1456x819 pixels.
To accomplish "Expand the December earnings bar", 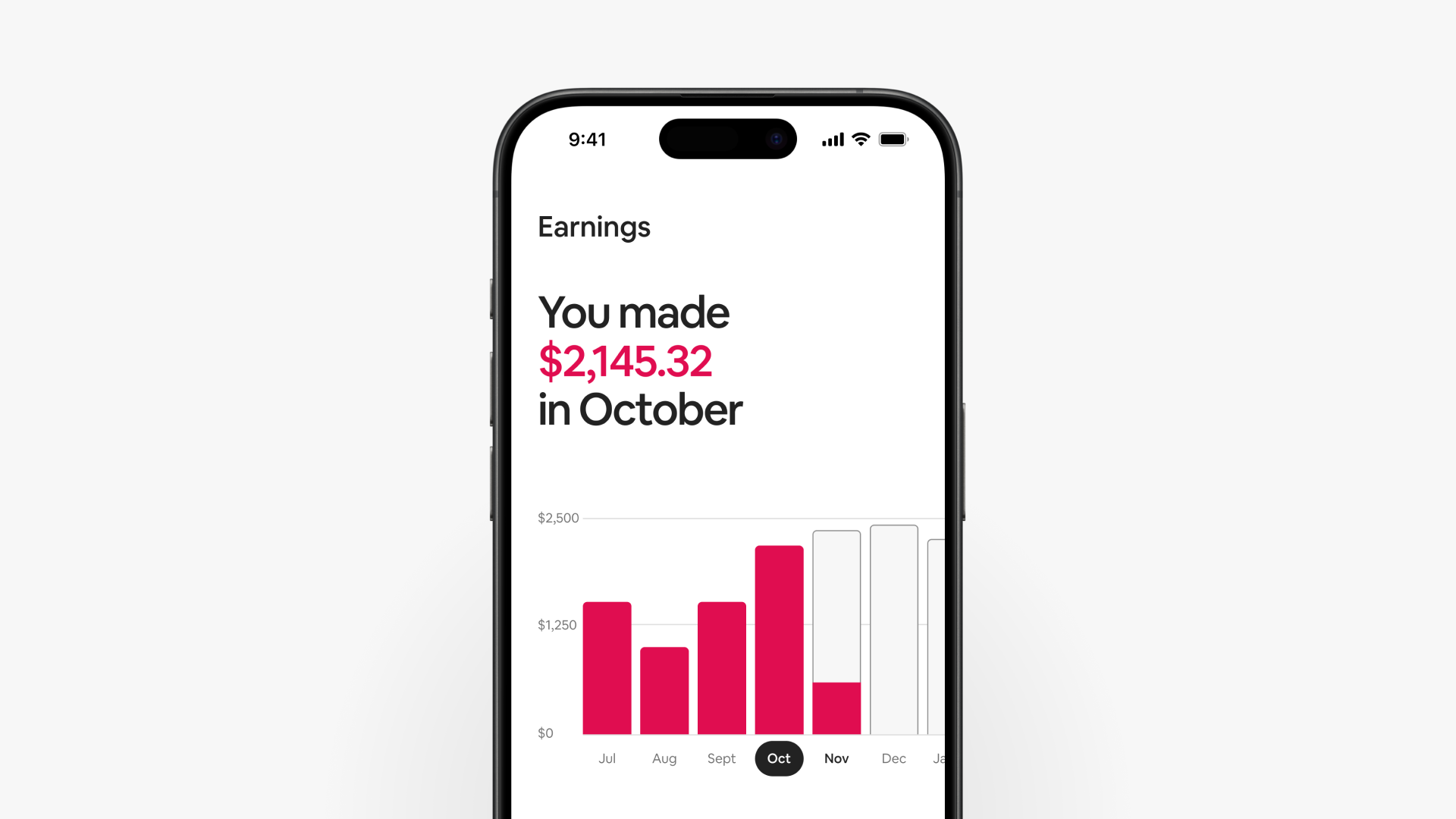I will point(893,630).
